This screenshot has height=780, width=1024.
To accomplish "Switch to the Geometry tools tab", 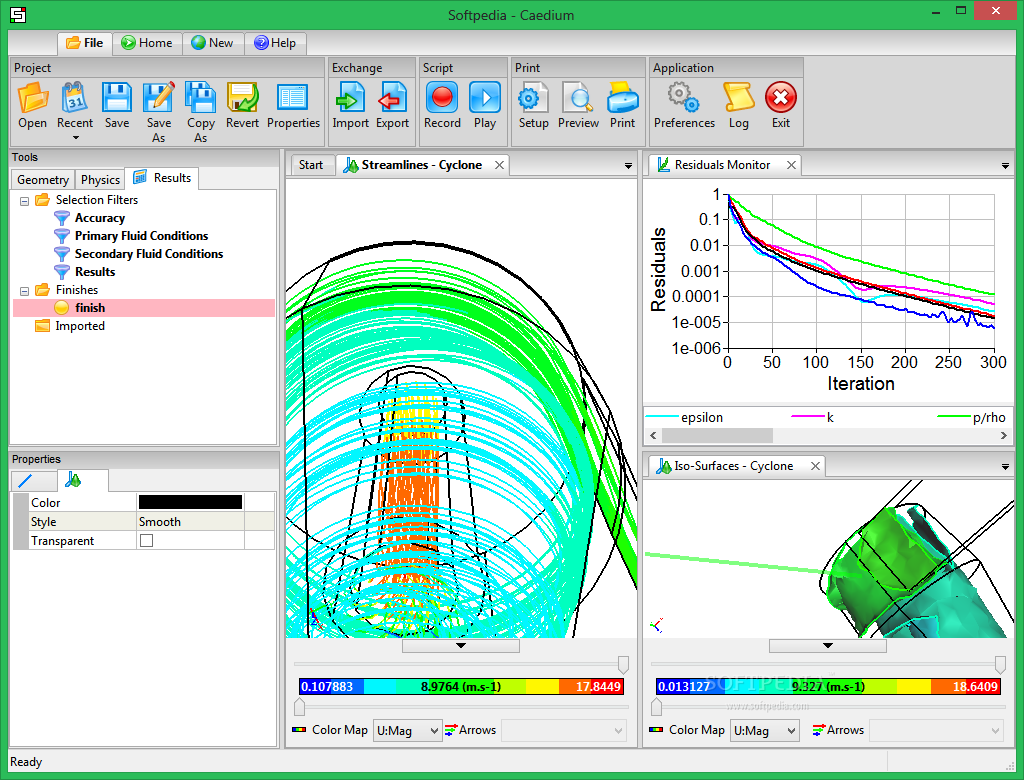I will [x=43, y=180].
